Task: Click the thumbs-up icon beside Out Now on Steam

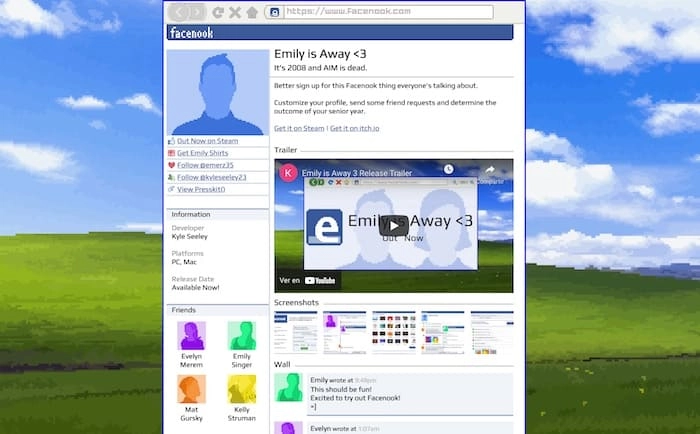Action: pyautogui.click(x=171, y=141)
